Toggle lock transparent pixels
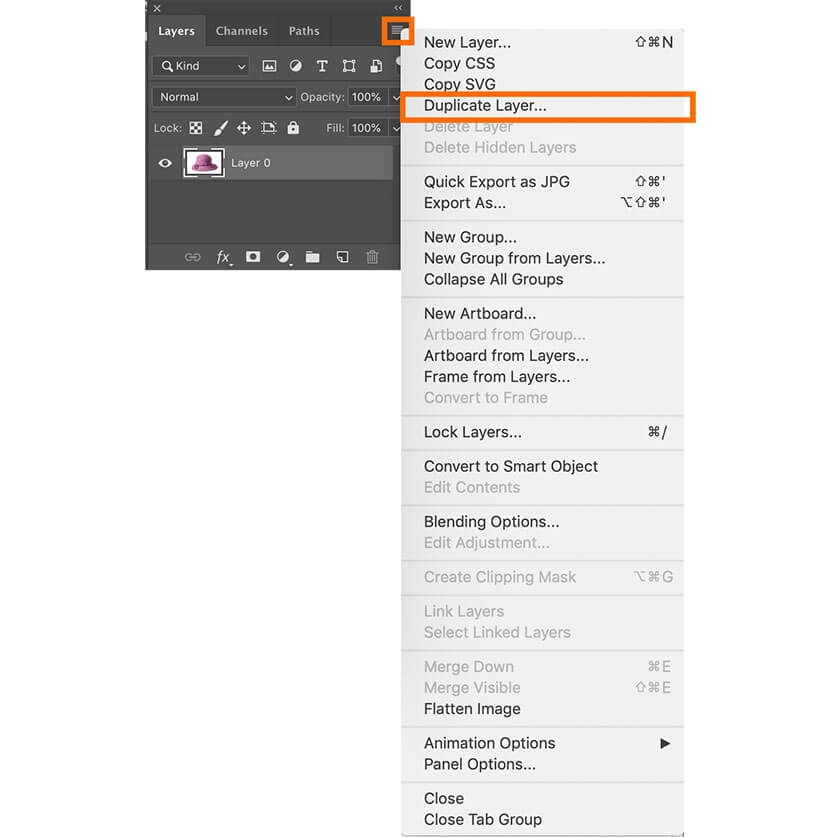The width and height of the screenshot is (830, 837). 196,128
